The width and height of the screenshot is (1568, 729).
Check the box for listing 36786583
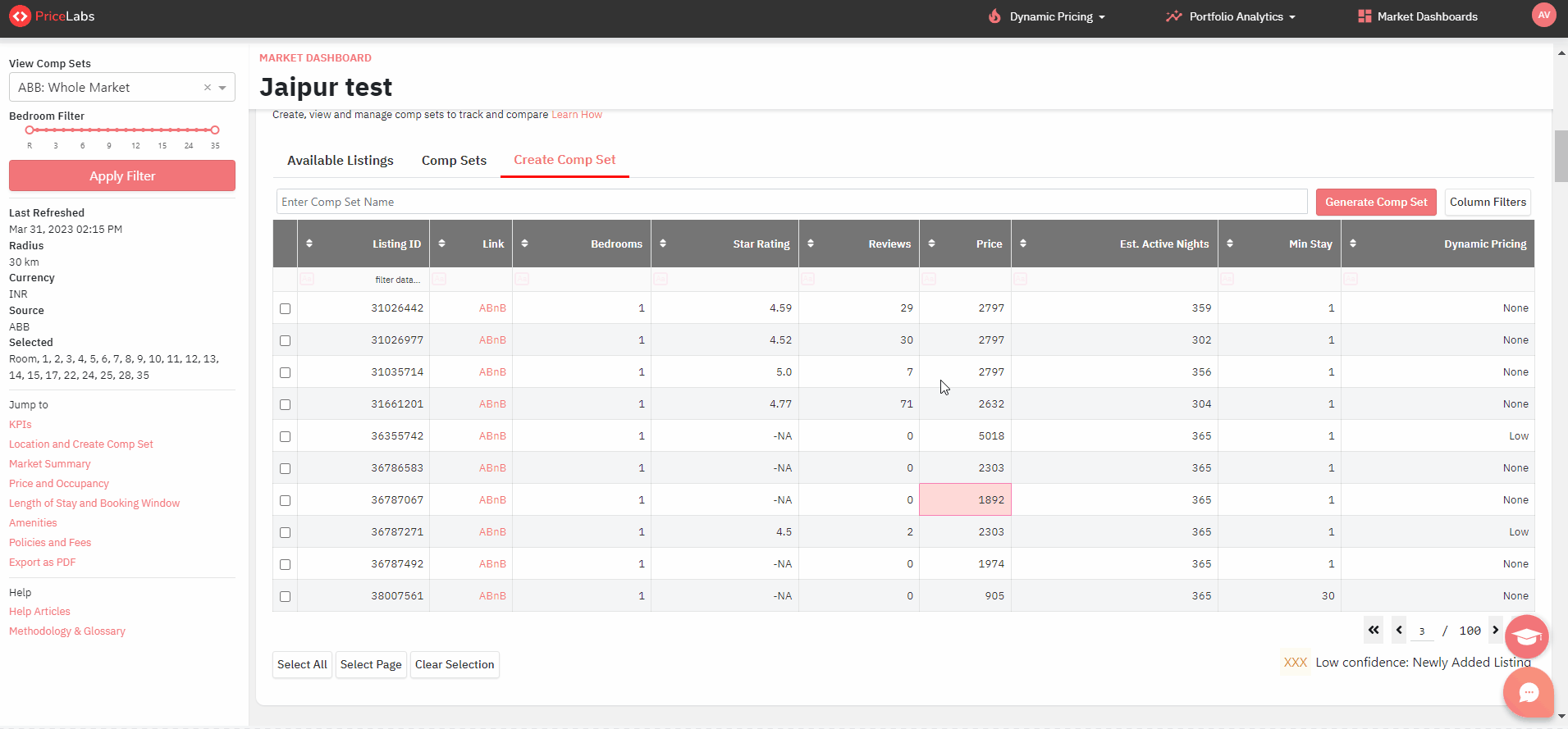[285, 468]
